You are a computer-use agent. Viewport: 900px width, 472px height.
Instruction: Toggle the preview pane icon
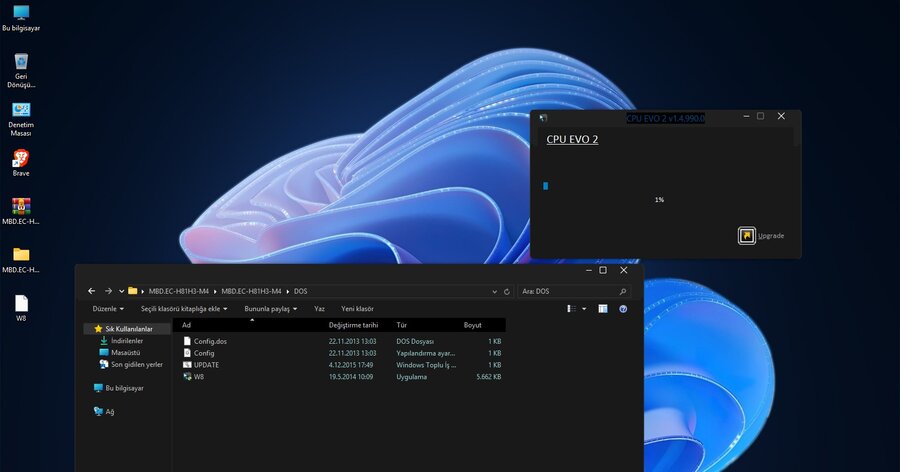point(603,309)
